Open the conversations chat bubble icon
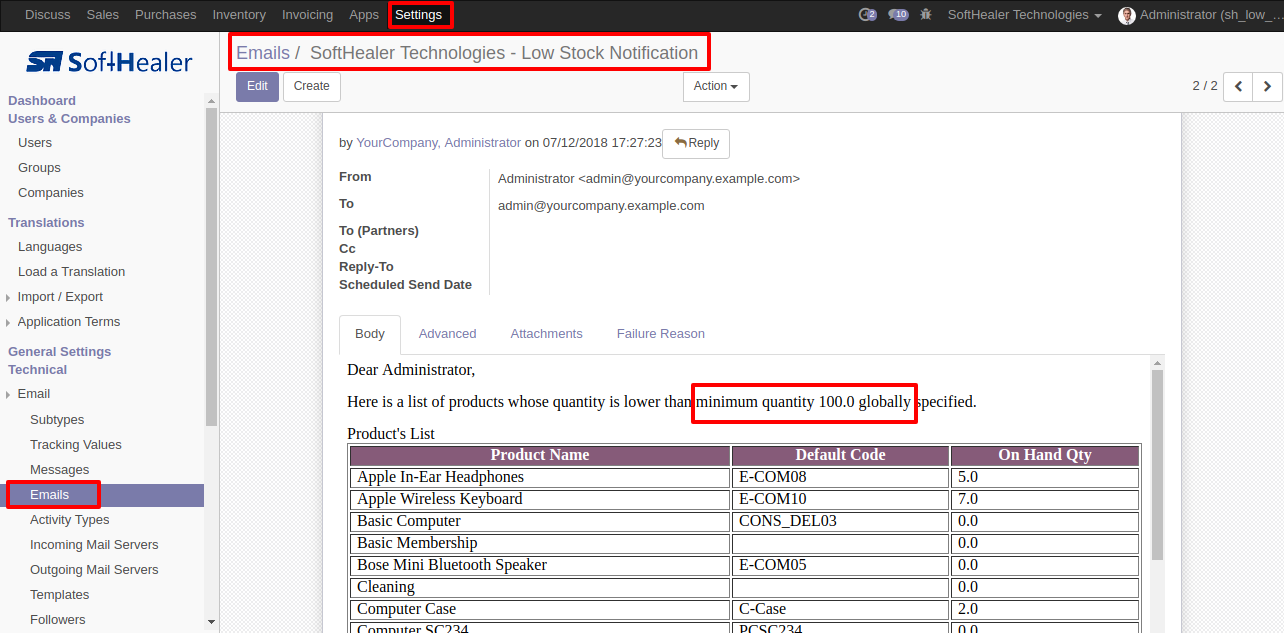 [x=898, y=15]
